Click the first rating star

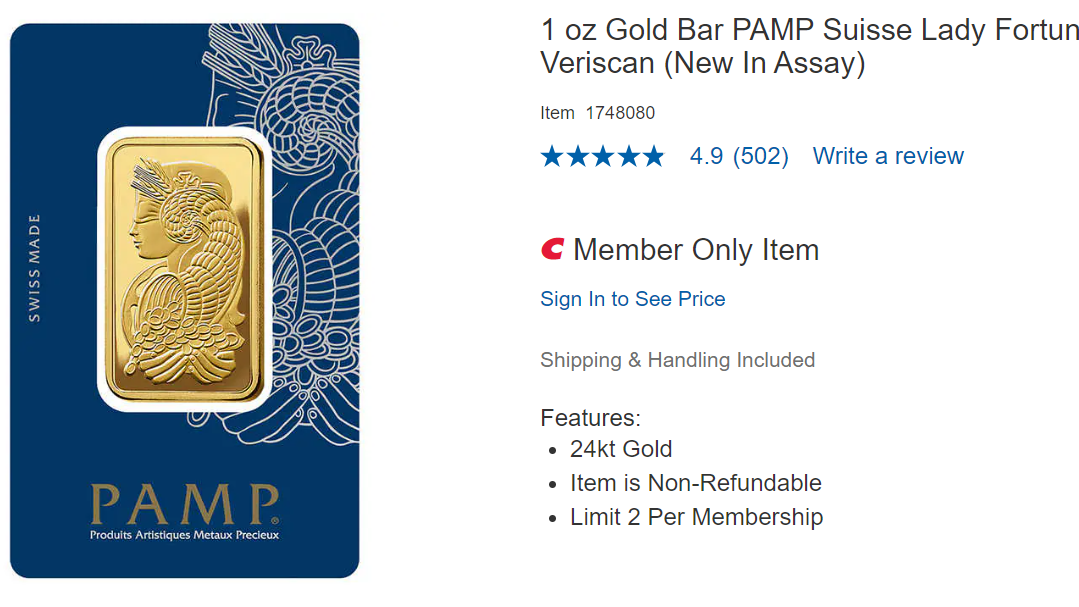[x=553, y=156]
